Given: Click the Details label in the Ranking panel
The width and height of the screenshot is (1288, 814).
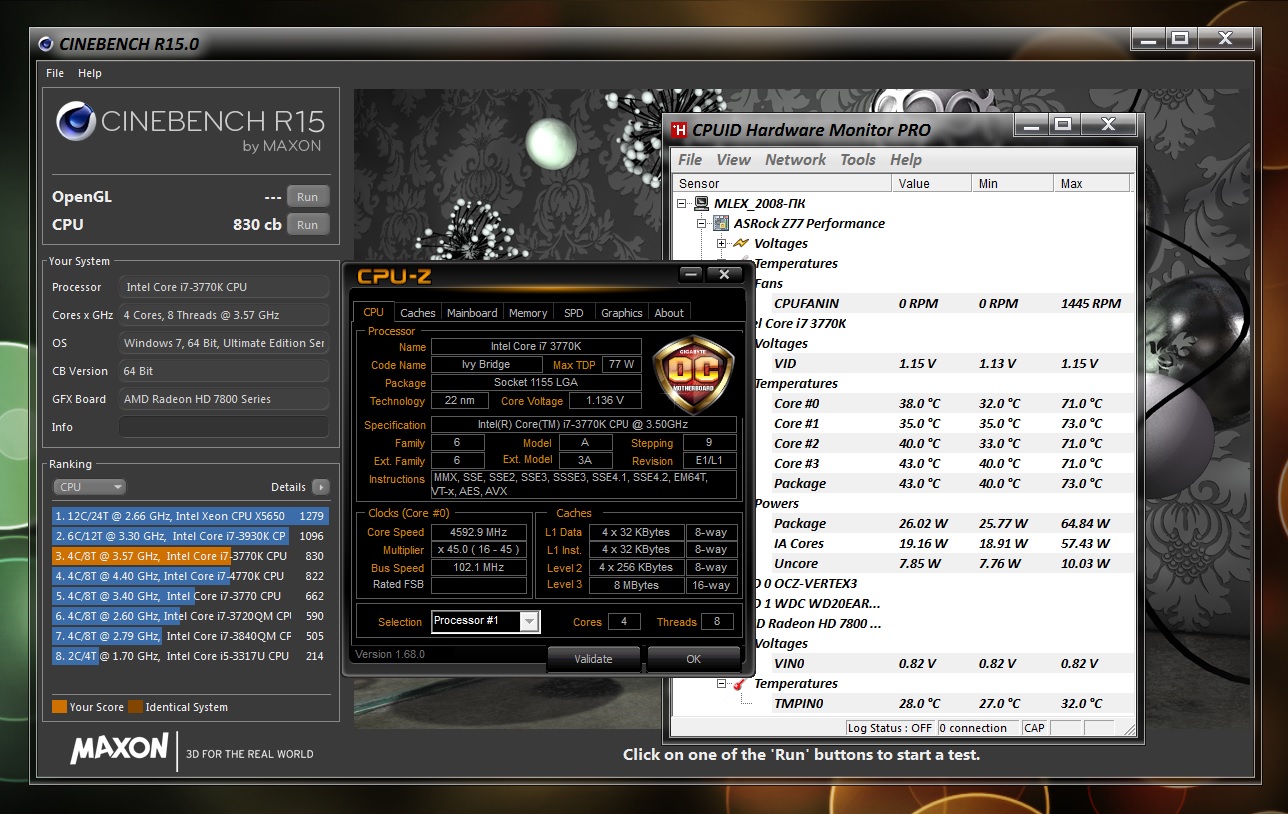Looking at the screenshot, I should tap(288, 487).
